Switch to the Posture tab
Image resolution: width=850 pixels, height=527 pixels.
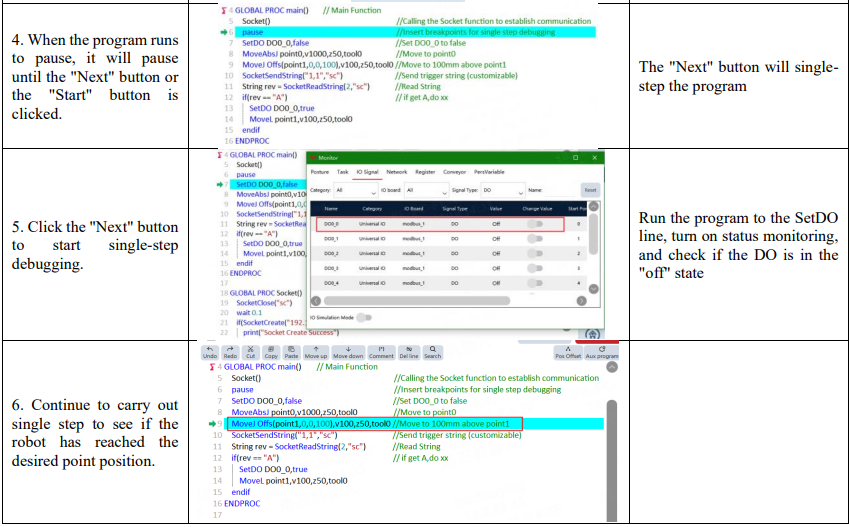(320, 172)
